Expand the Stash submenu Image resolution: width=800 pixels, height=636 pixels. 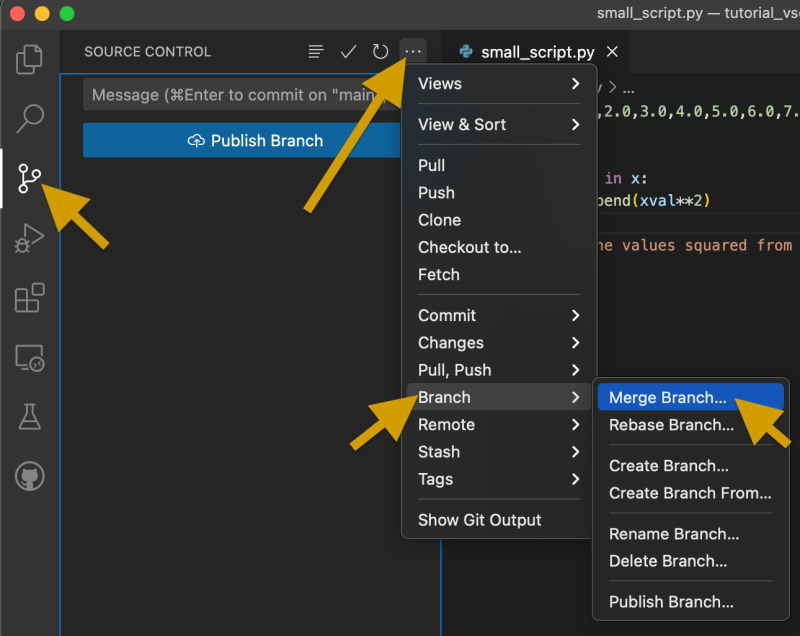pos(499,452)
